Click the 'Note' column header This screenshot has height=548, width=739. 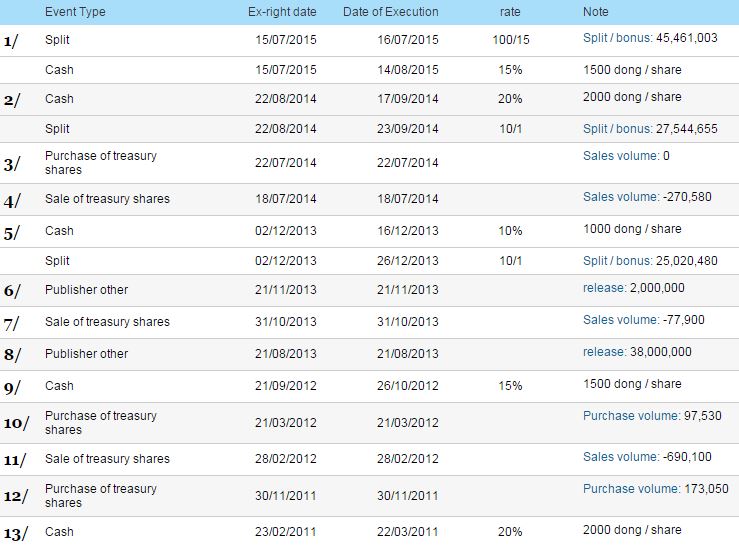[596, 12]
